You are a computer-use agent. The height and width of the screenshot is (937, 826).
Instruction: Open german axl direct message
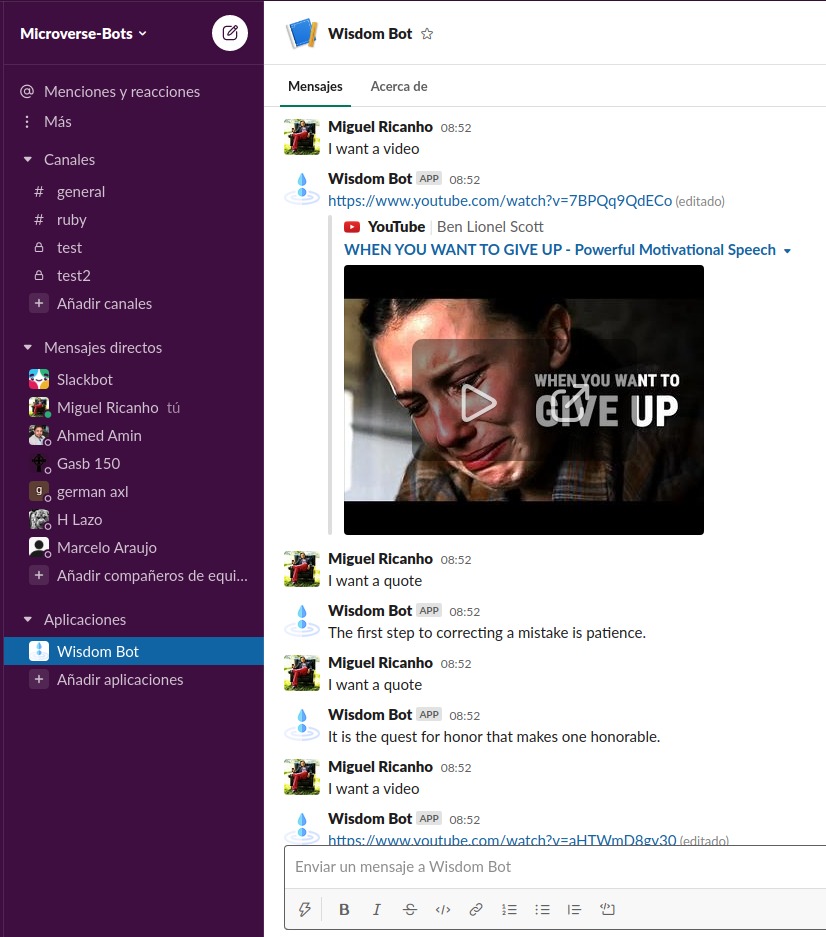134,492
